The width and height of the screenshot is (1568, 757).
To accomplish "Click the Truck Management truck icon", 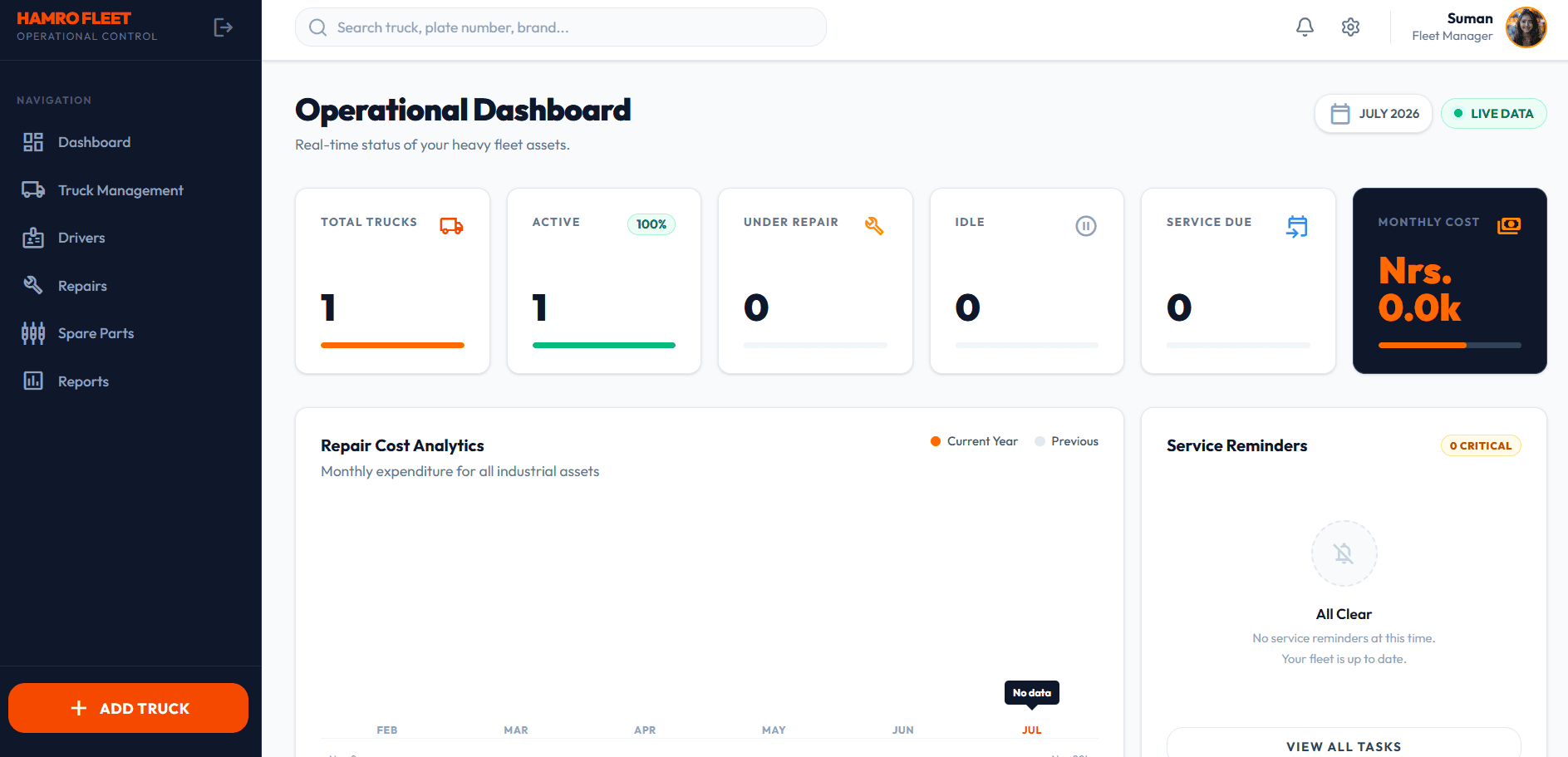I will (33, 190).
